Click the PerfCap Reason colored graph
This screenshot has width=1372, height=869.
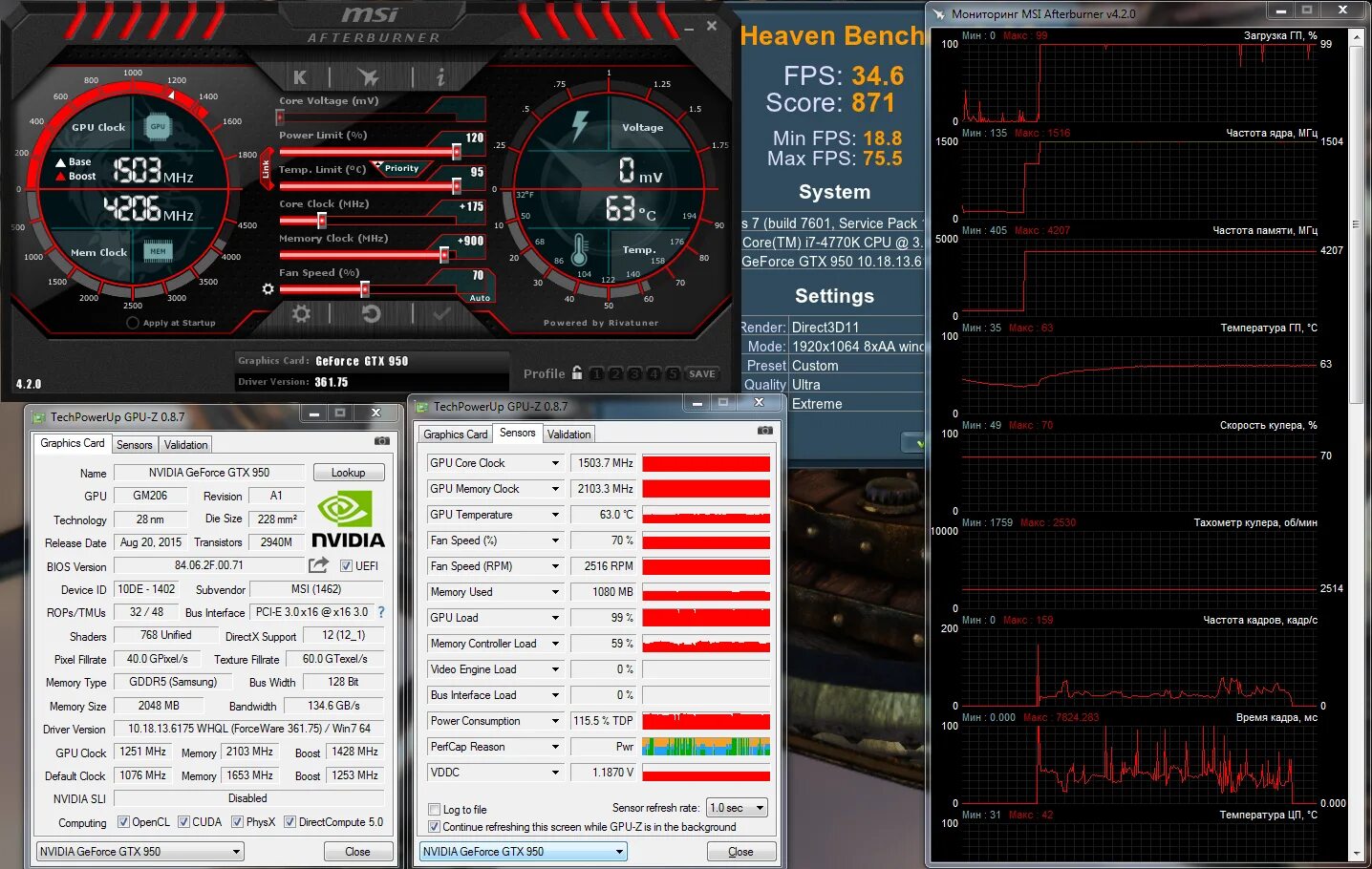tap(706, 747)
